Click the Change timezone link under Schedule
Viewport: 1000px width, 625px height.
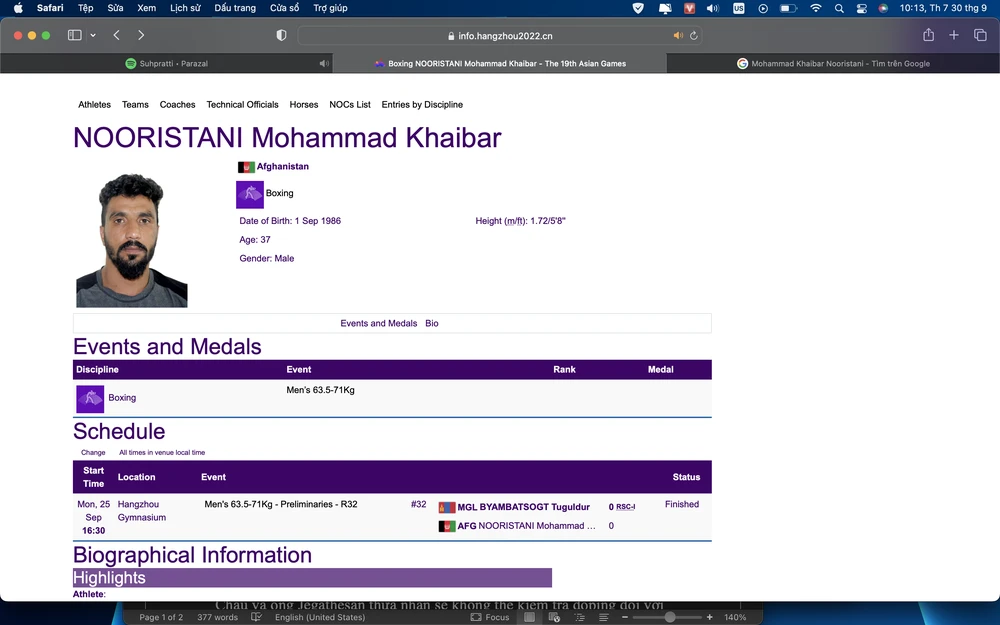93,453
